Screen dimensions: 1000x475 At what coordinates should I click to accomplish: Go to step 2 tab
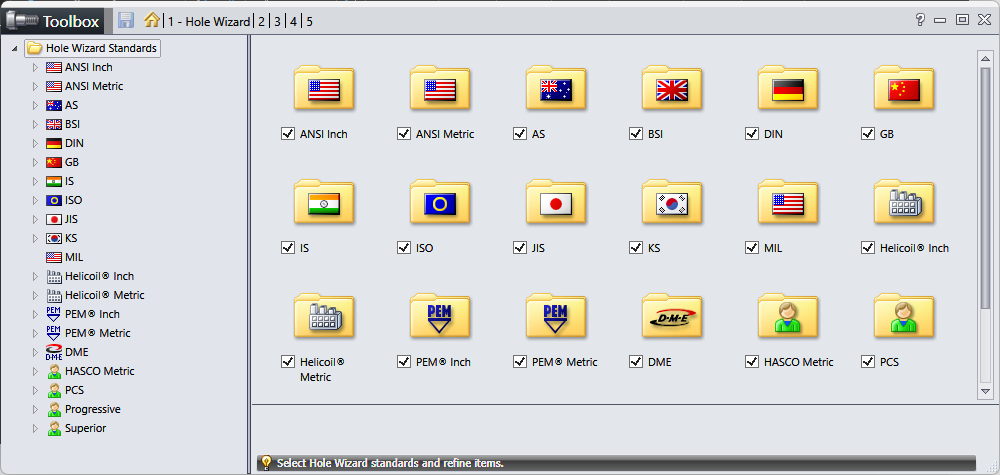point(261,22)
